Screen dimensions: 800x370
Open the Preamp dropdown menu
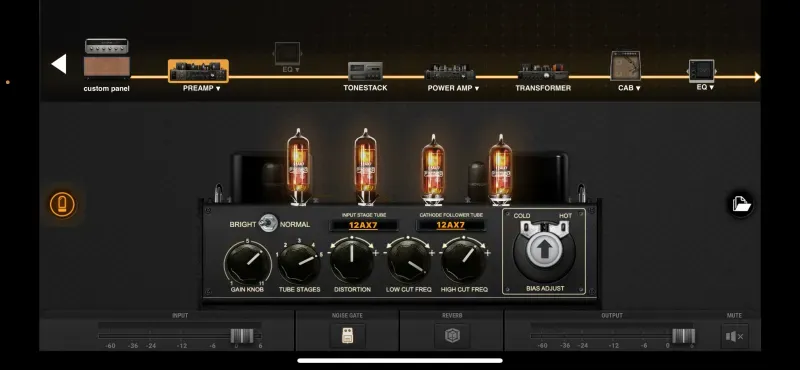pos(202,88)
